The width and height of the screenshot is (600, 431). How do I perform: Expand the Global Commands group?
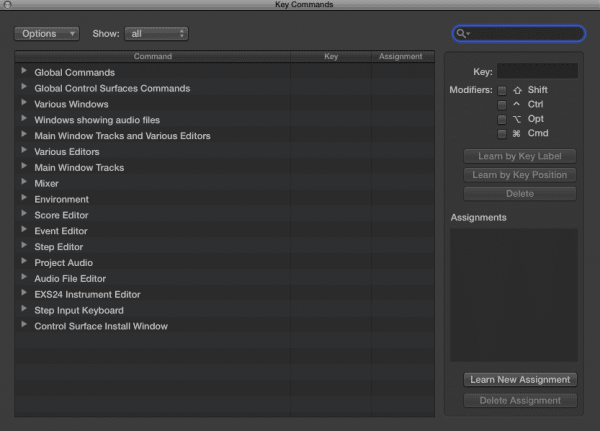[x=23, y=72]
